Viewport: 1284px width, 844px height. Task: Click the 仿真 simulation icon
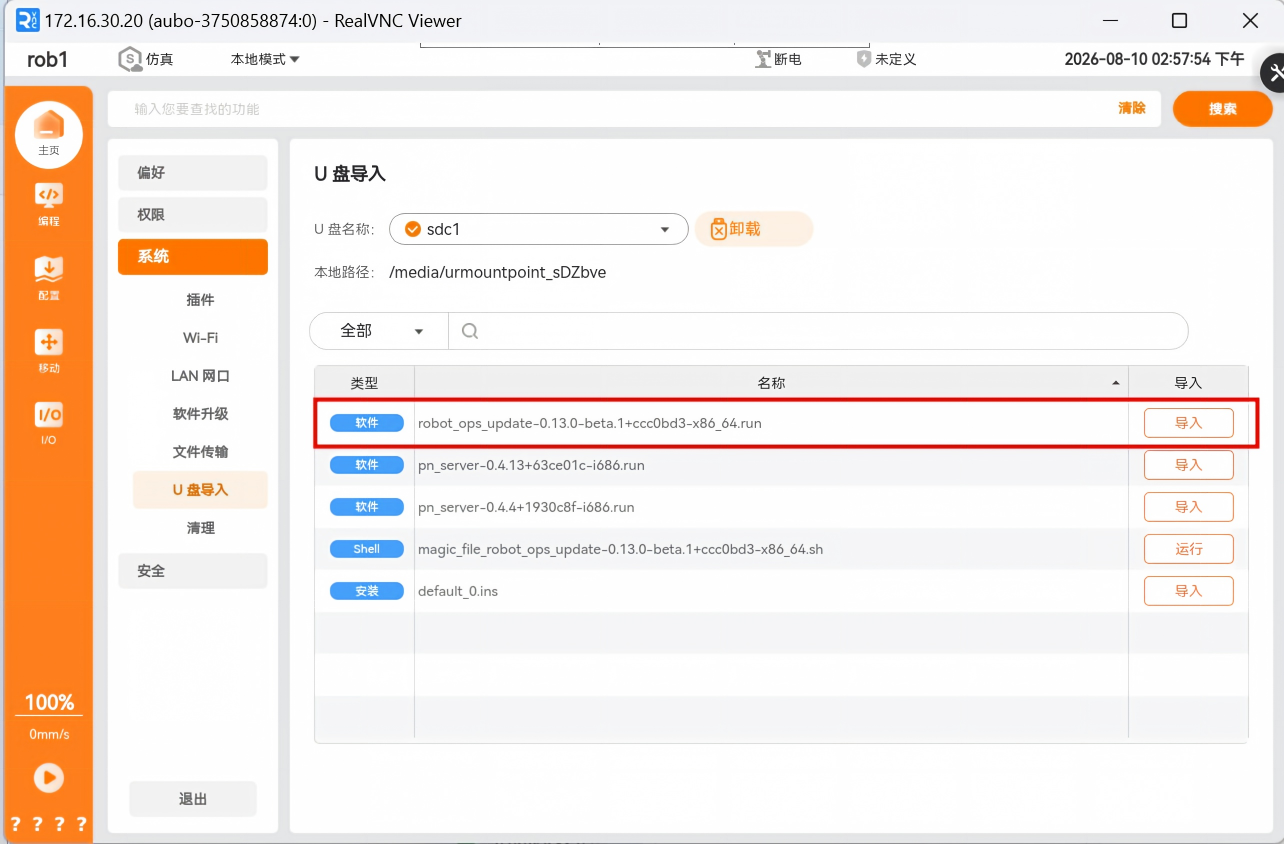(131, 59)
